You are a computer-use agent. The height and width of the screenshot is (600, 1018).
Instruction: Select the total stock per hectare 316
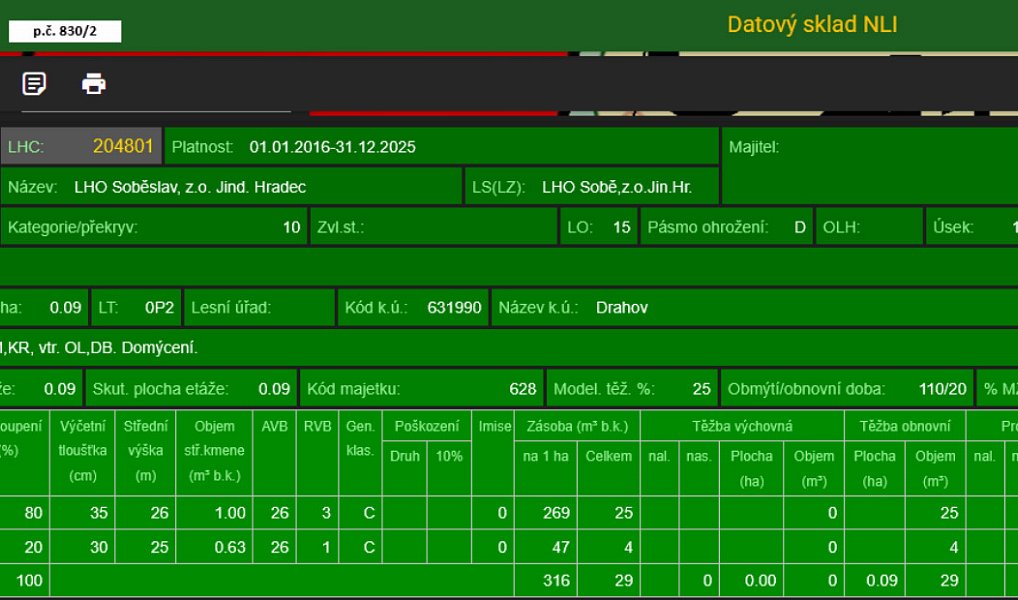pos(556,581)
